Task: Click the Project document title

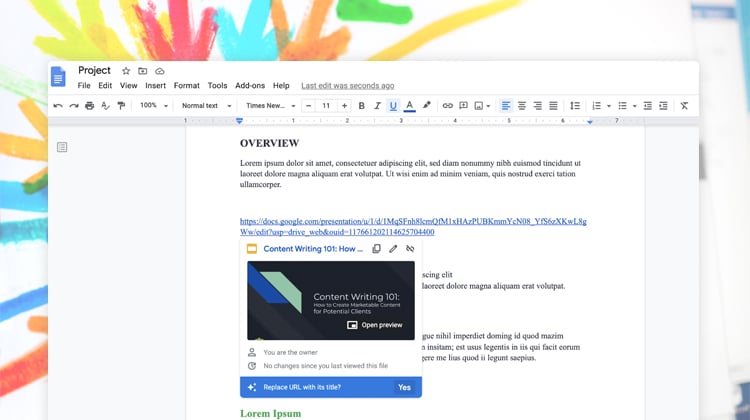Action: 94,70
